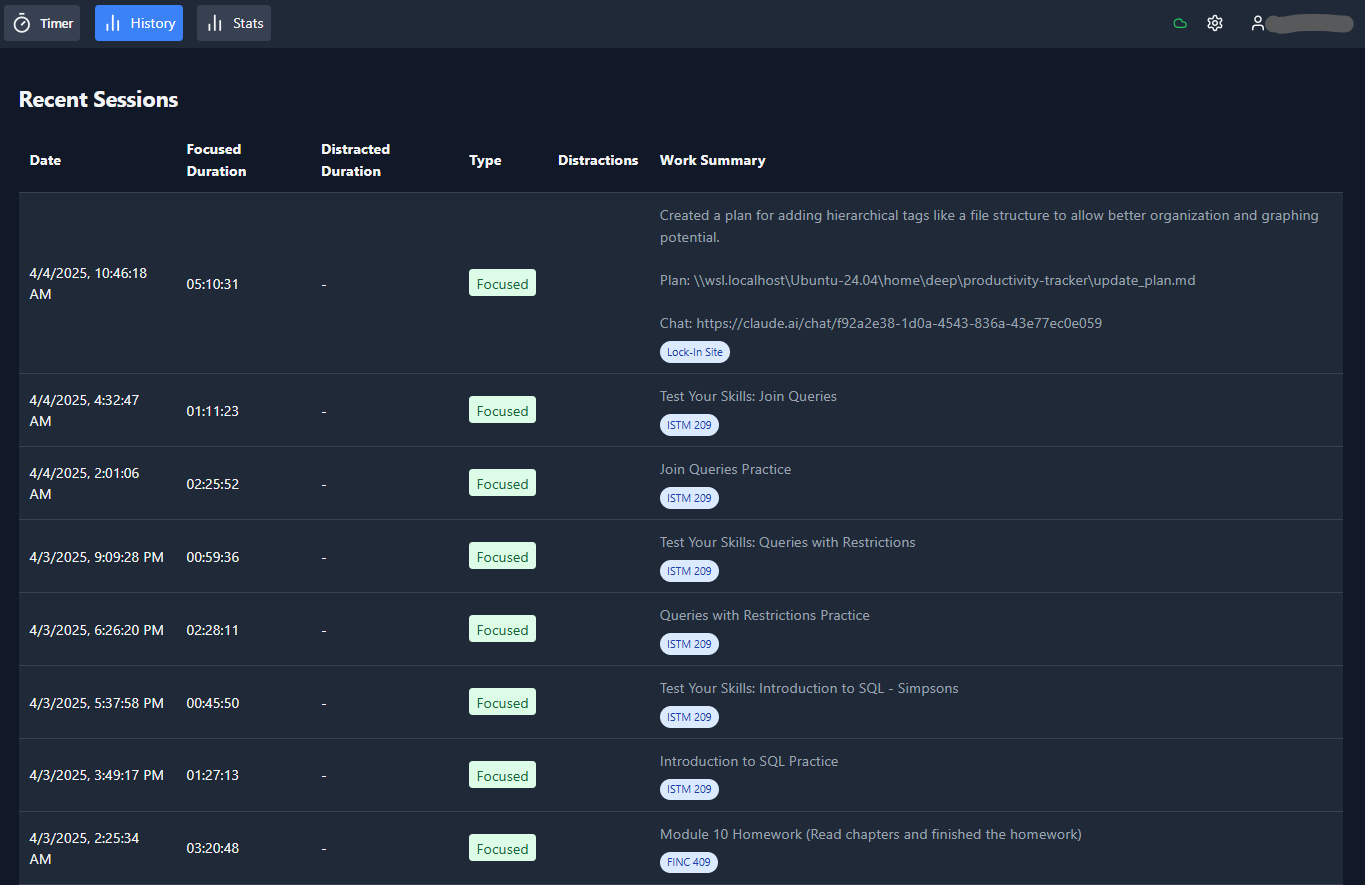Click the Distracted Duration column header
This screenshot has width=1365, height=885.
[x=355, y=160]
